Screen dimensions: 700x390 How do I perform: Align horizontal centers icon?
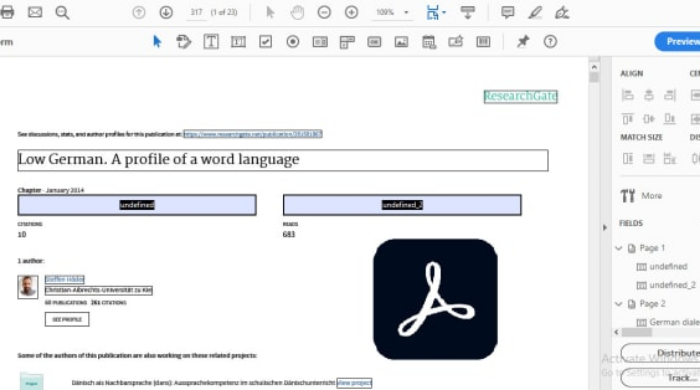click(649, 95)
